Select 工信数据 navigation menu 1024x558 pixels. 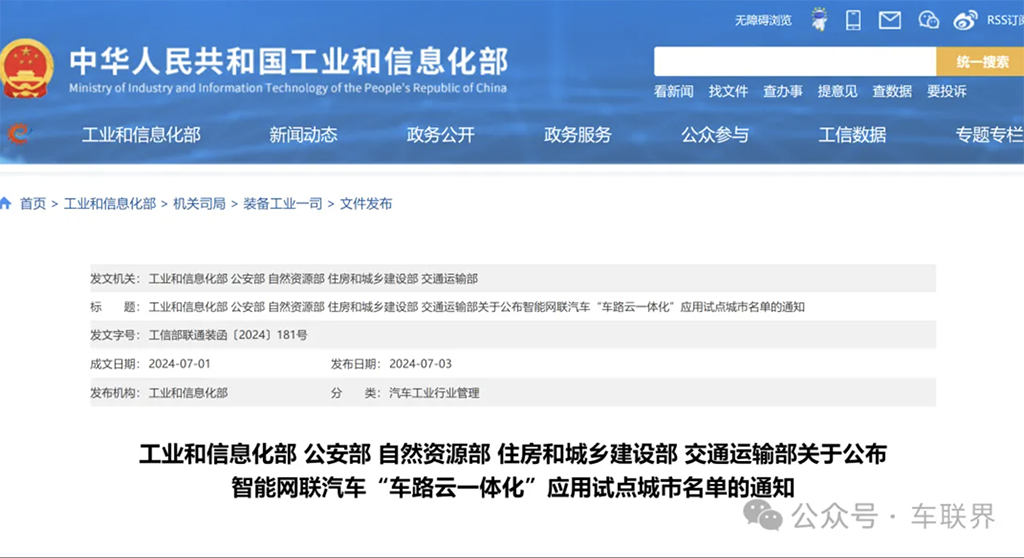(x=852, y=135)
